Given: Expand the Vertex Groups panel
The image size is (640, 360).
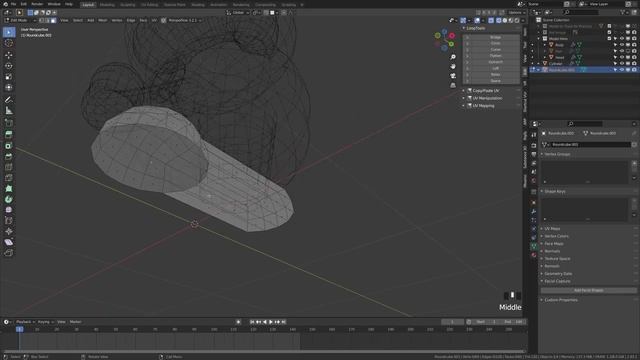Looking at the screenshot, I should coord(557,154).
